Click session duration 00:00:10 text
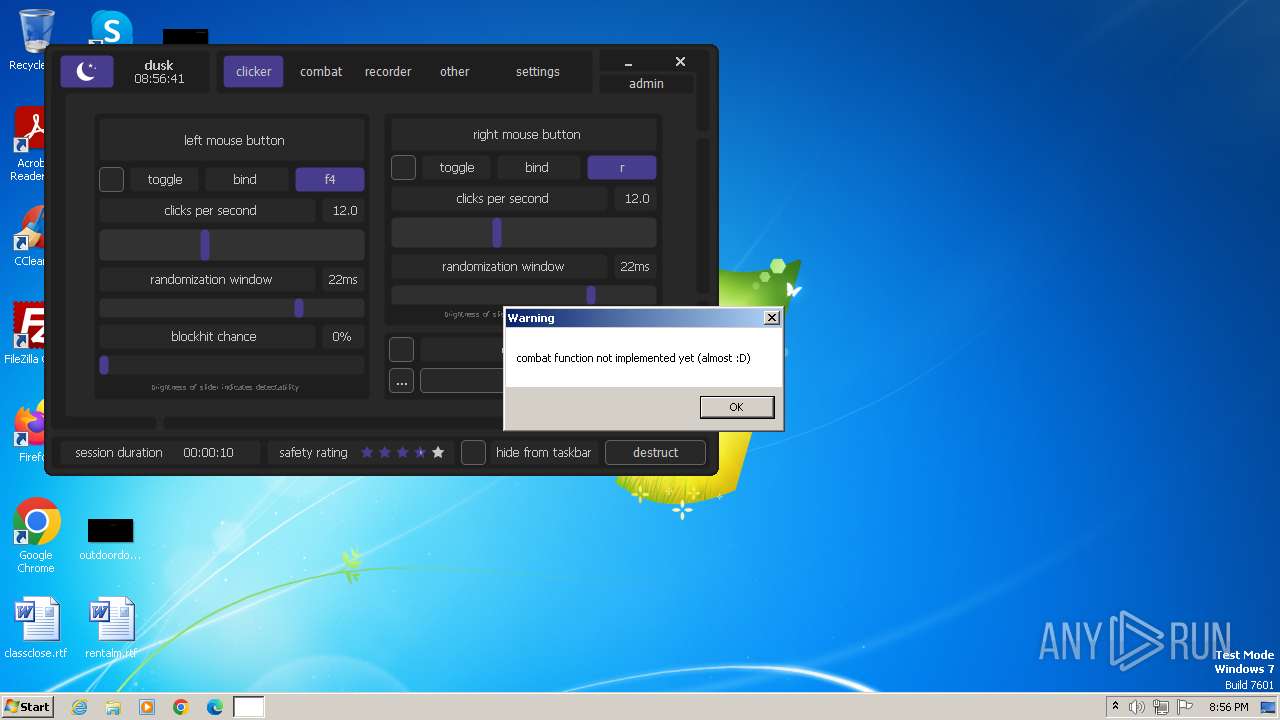The width and height of the screenshot is (1280, 720). (208, 452)
